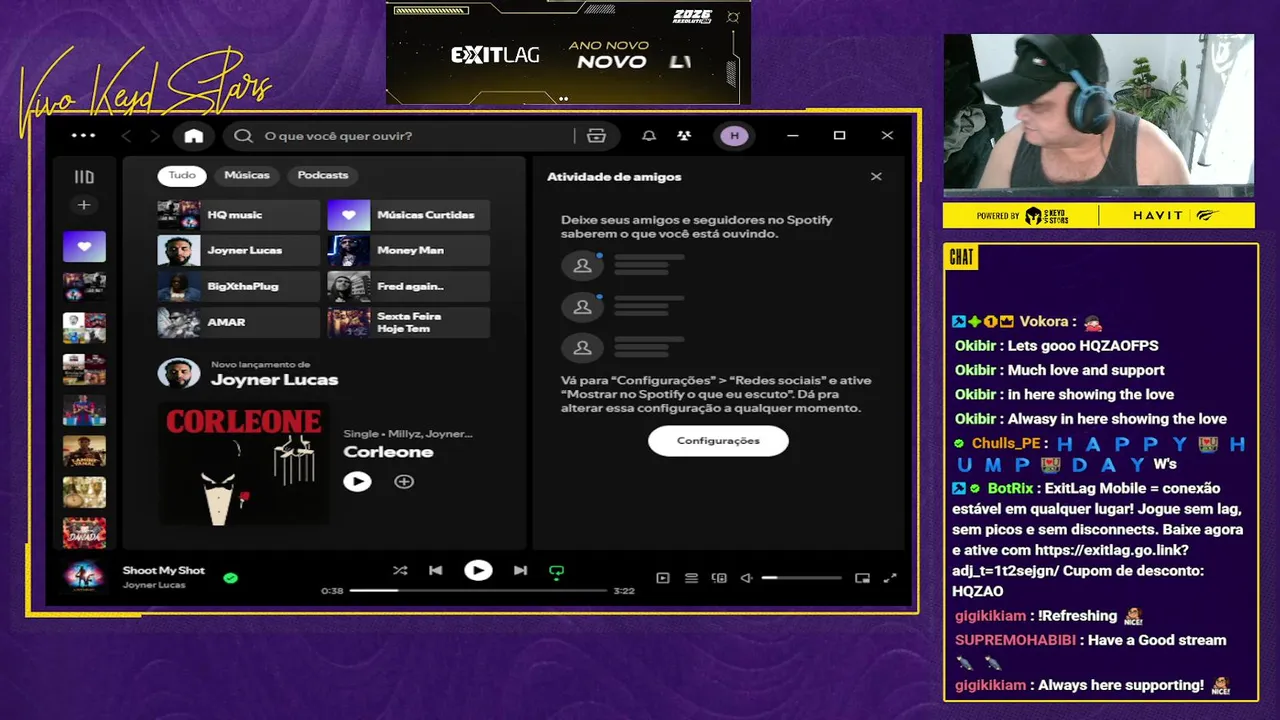The height and width of the screenshot is (720, 1280).
Task: Open the mini player icon
Action: (x=862, y=578)
